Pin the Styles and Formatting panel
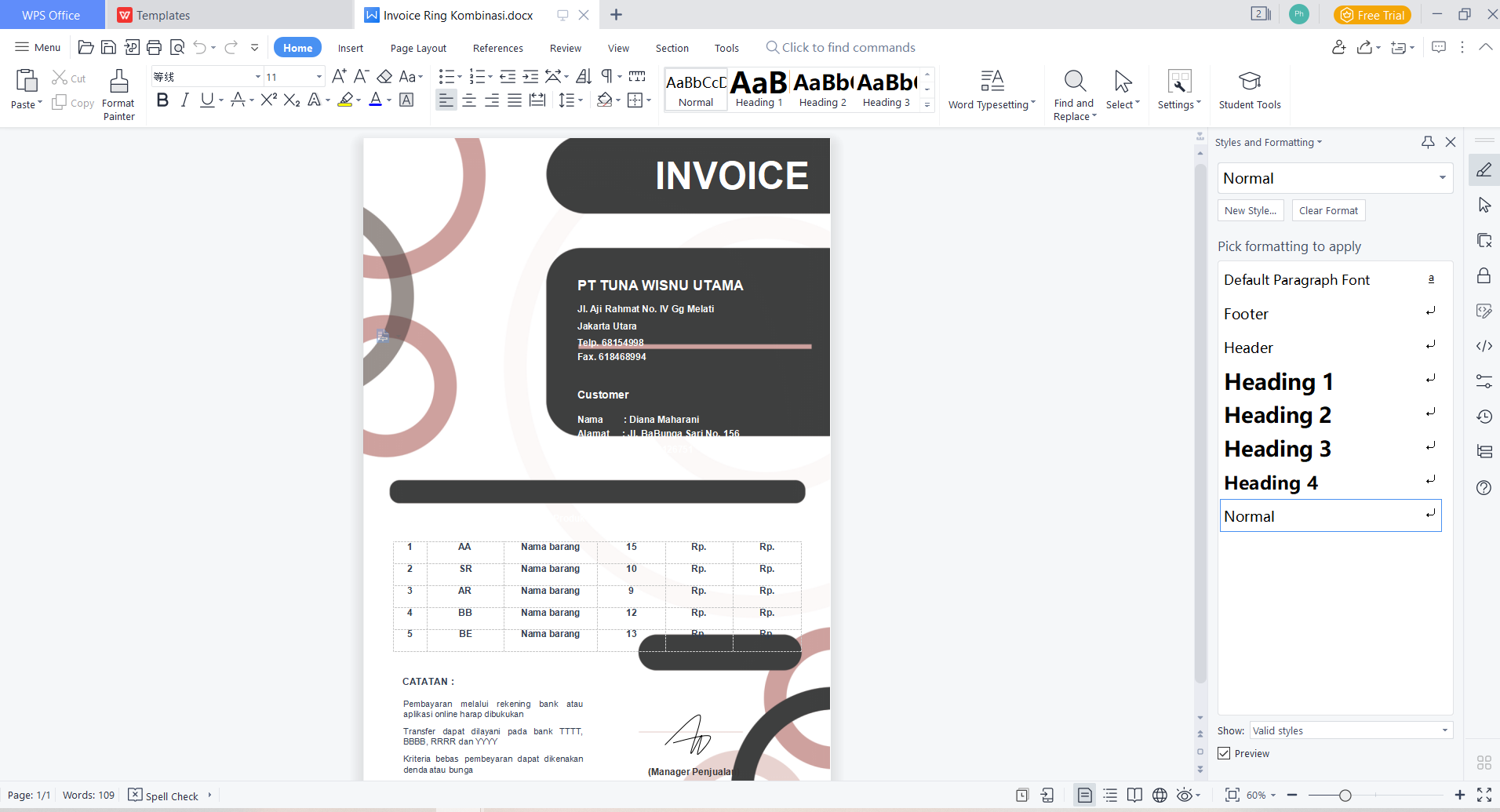Image resolution: width=1500 pixels, height=812 pixels. [x=1427, y=142]
